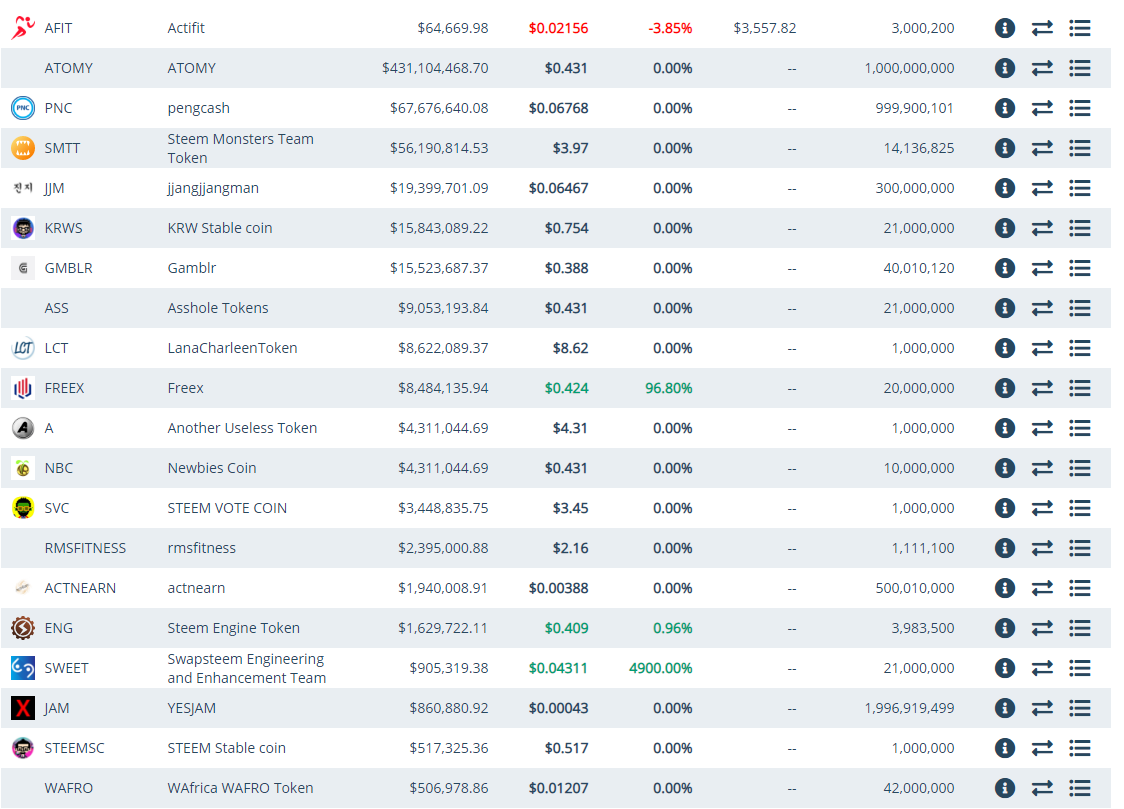Viewport: 1124px width, 809px height.
Task: Open info icon for SWEET token
Action: tap(1005, 668)
